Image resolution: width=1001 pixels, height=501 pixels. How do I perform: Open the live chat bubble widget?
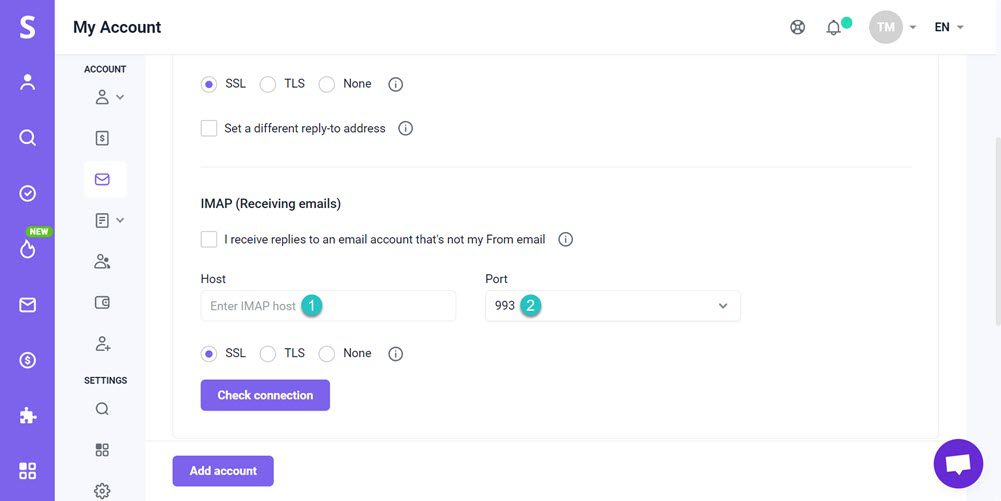point(958,464)
